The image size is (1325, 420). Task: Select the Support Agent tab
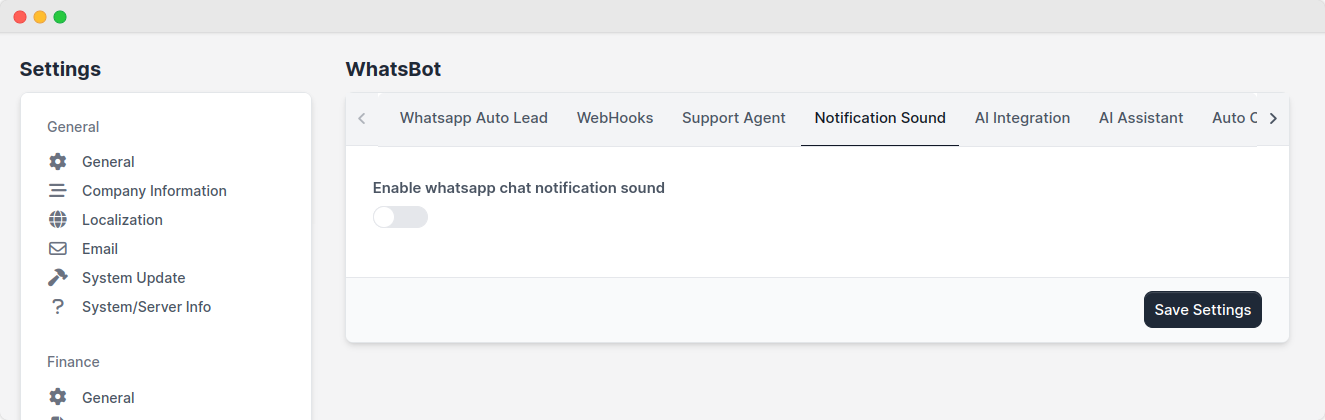(x=734, y=118)
